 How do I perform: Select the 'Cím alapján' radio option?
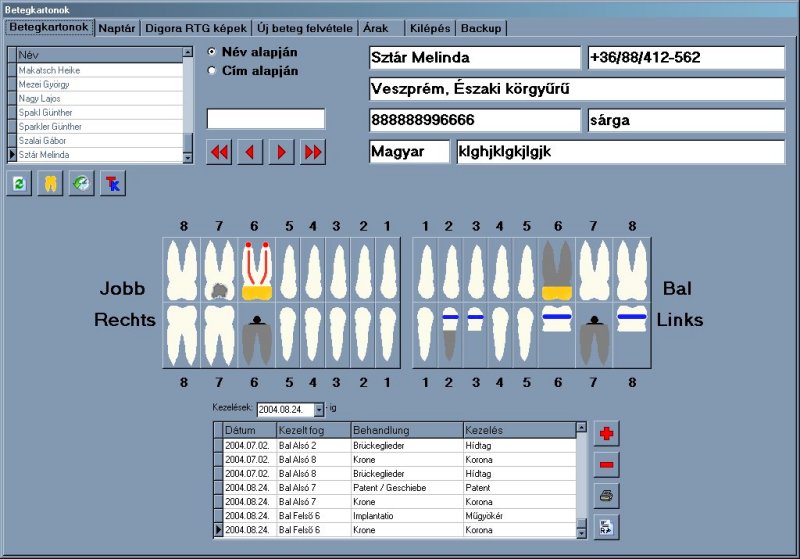pos(211,71)
